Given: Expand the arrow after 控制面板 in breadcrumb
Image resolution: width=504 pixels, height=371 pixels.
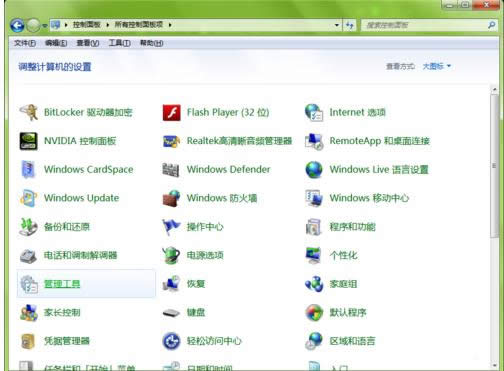Looking at the screenshot, I should pyautogui.click(x=108, y=25).
